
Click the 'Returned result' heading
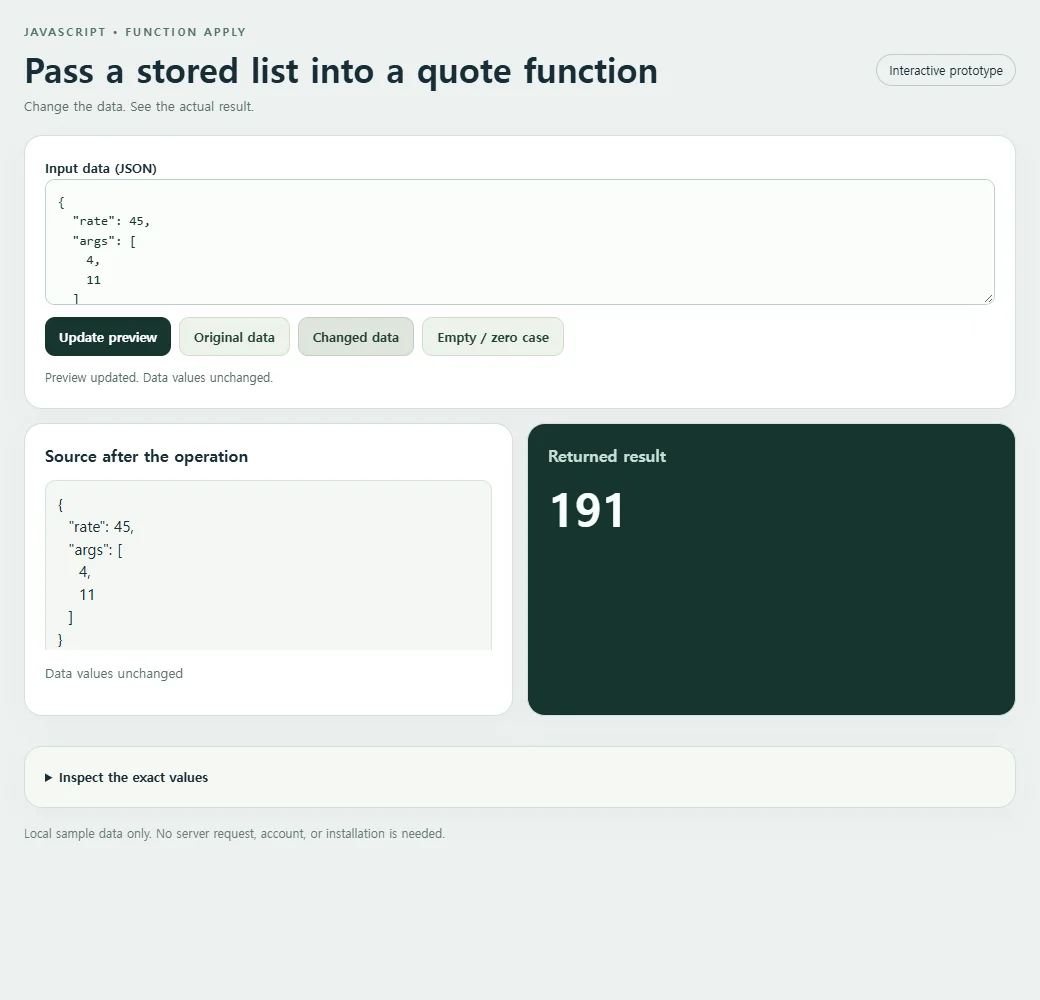pos(607,456)
